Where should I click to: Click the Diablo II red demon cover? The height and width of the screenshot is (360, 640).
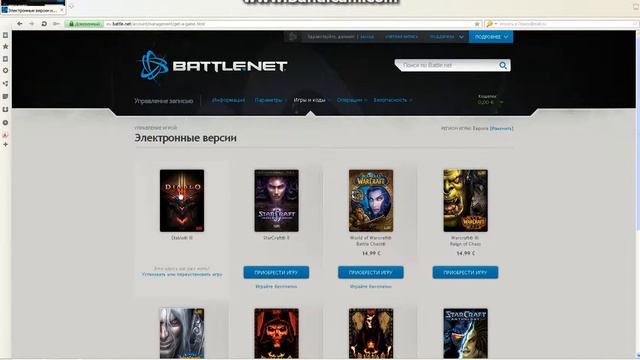pos(276,333)
